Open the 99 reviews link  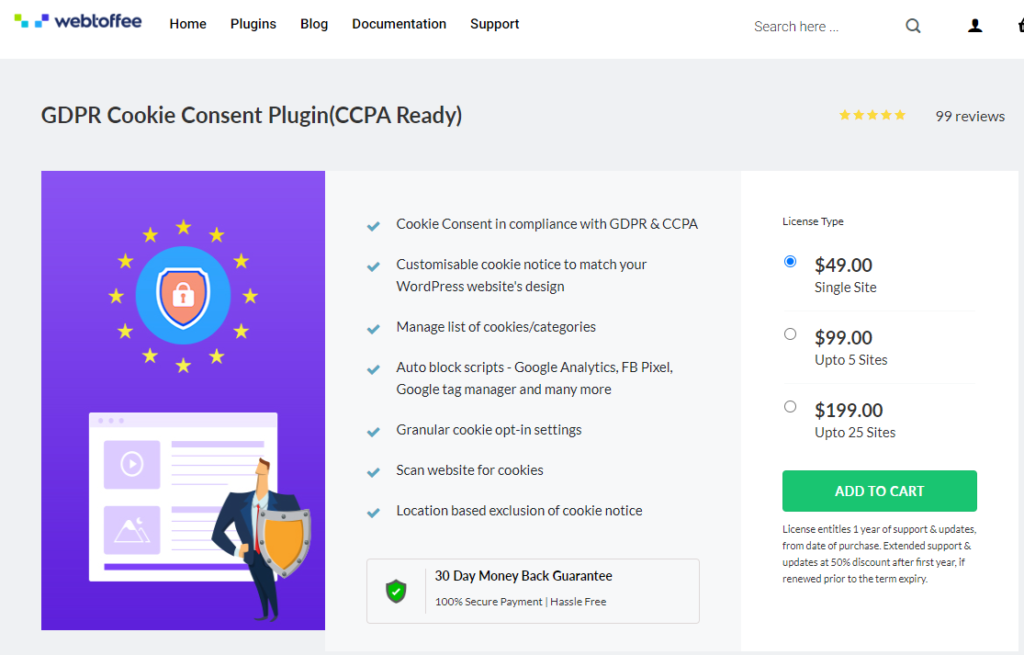[x=970, y=116]
